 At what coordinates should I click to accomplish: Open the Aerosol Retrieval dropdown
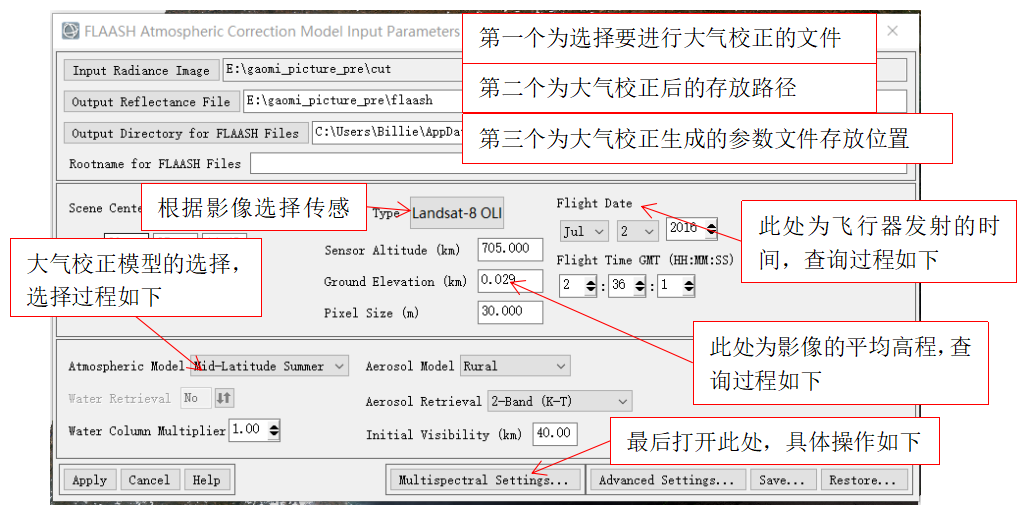pyautogui.click(x=560, y=401)
